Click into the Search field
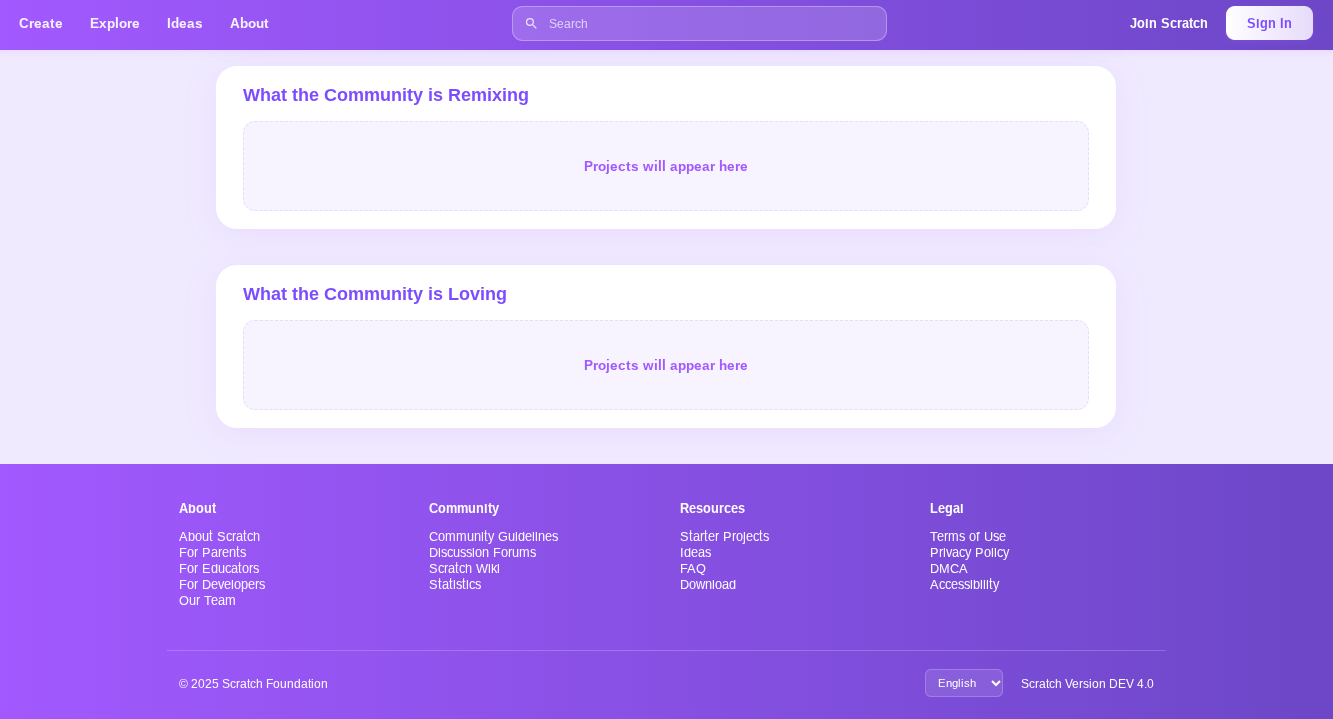Image resolution: width=1333 pixels, height=719 pixels. tap(710, 23)
